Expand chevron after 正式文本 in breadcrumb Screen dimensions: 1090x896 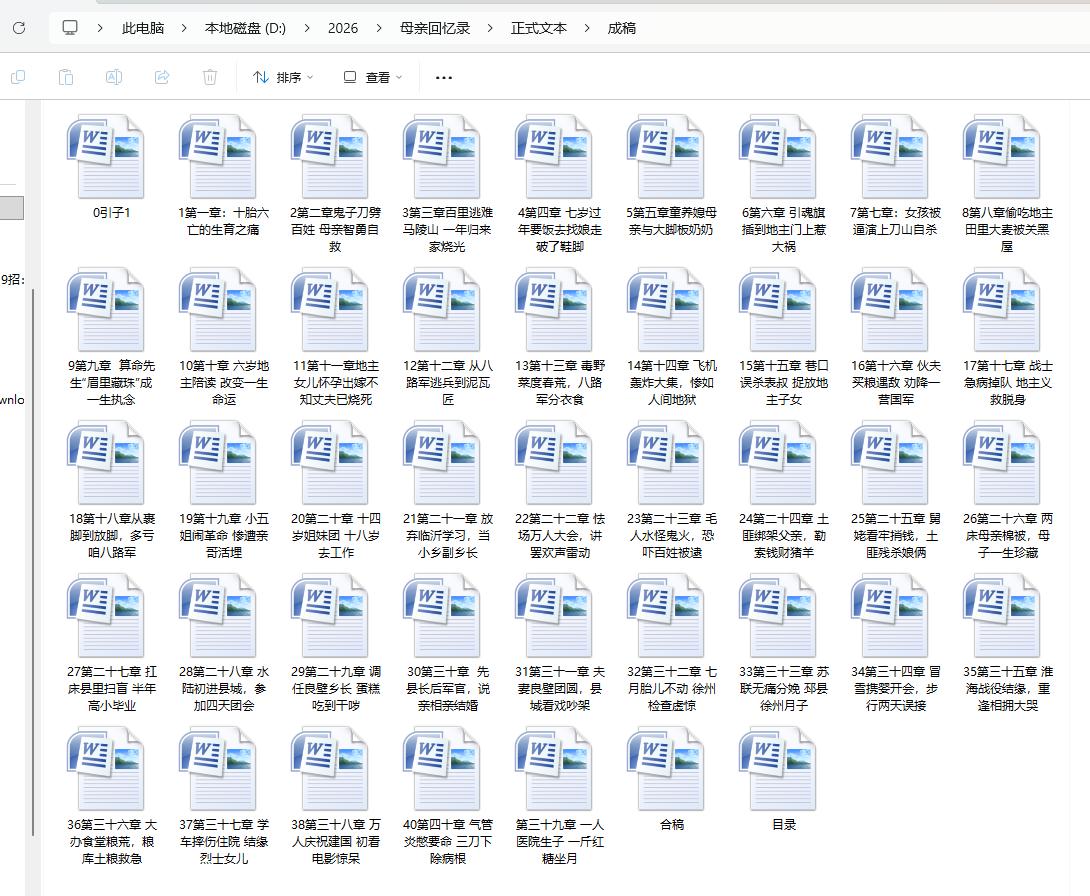pos(587,28)
